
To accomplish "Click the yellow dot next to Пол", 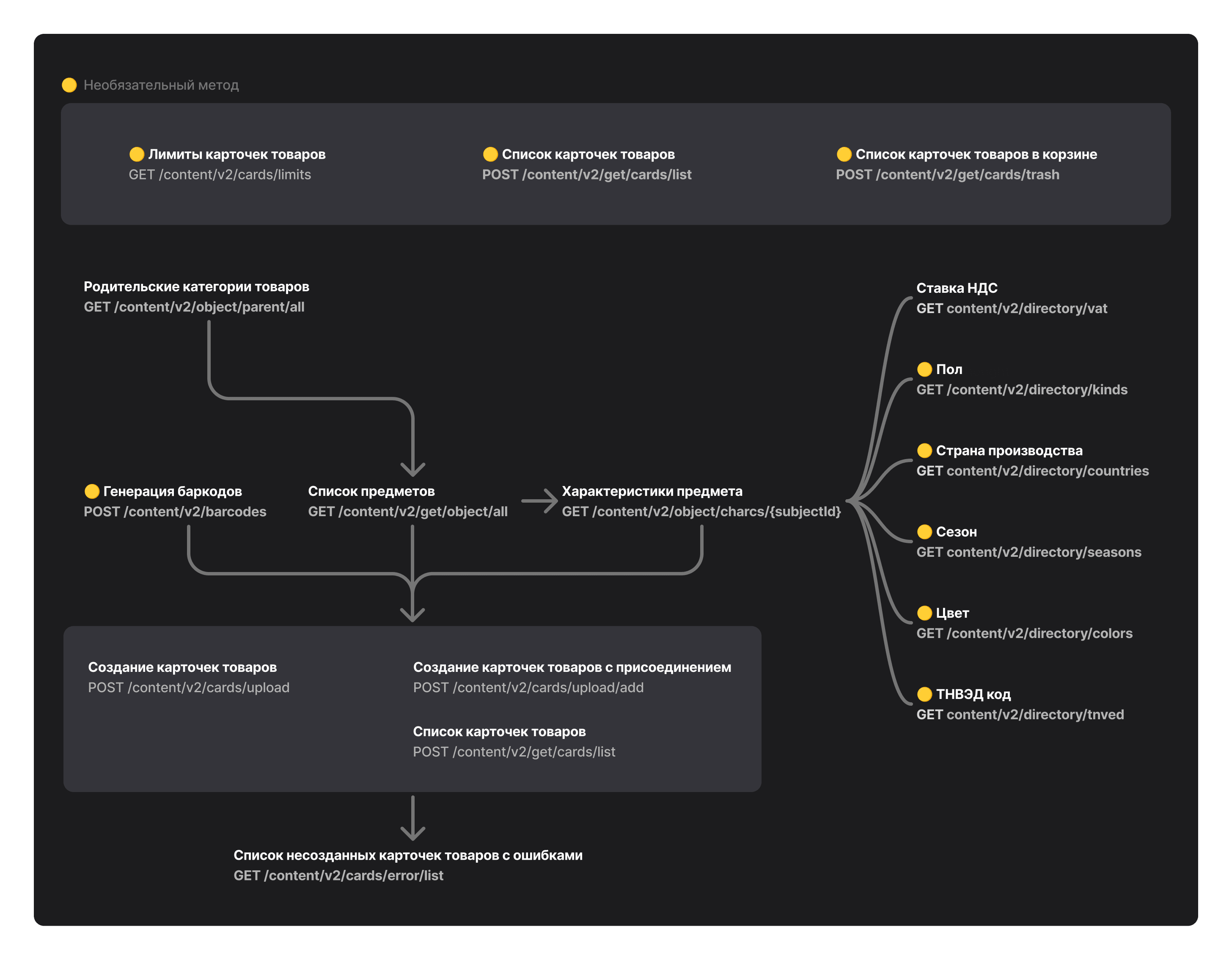I will pyautogui.click(x=924, y=369).
